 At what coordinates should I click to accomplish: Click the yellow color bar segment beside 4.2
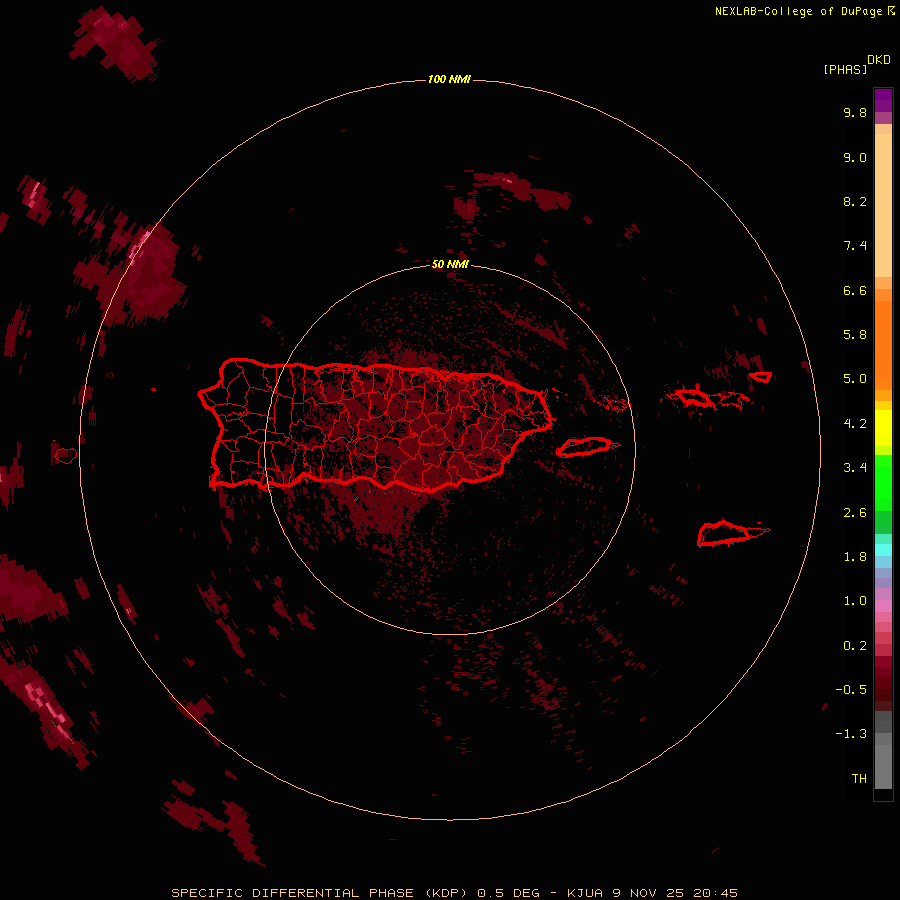click(x=883, y=428)
